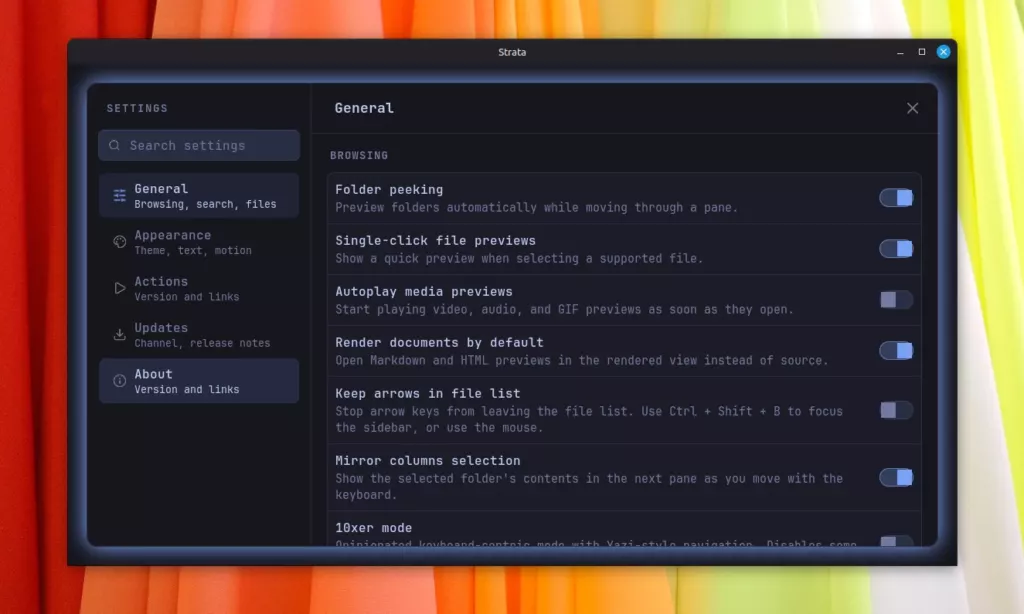Click the Updates download icon
Image resolution: width=1024 pixels, height=614 pixels.
tap(120, 335)
